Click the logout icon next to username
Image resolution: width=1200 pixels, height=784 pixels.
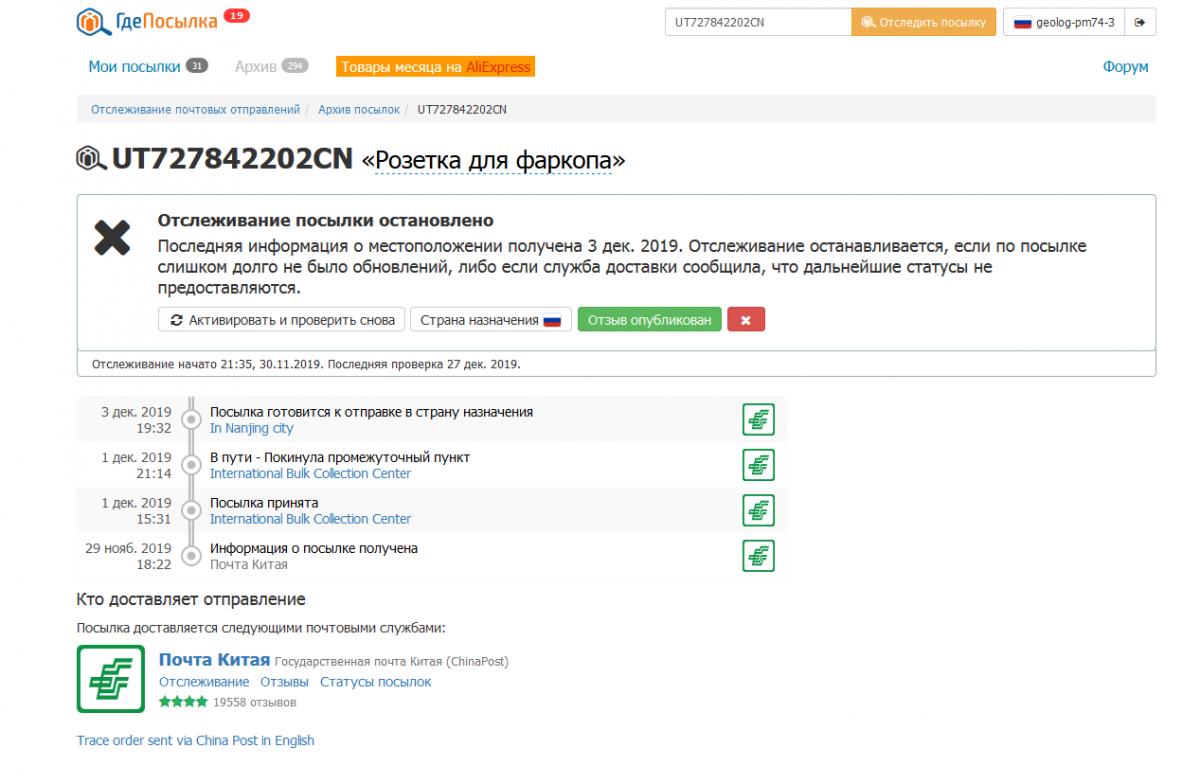click(1140, 22)
